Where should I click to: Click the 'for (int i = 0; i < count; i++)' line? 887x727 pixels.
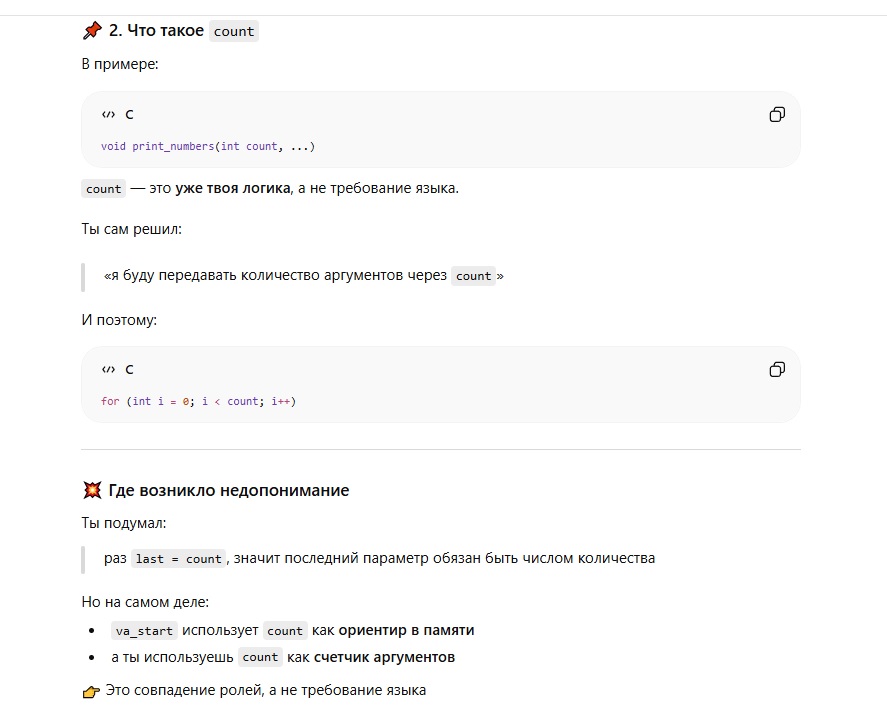tap(198, 402)
